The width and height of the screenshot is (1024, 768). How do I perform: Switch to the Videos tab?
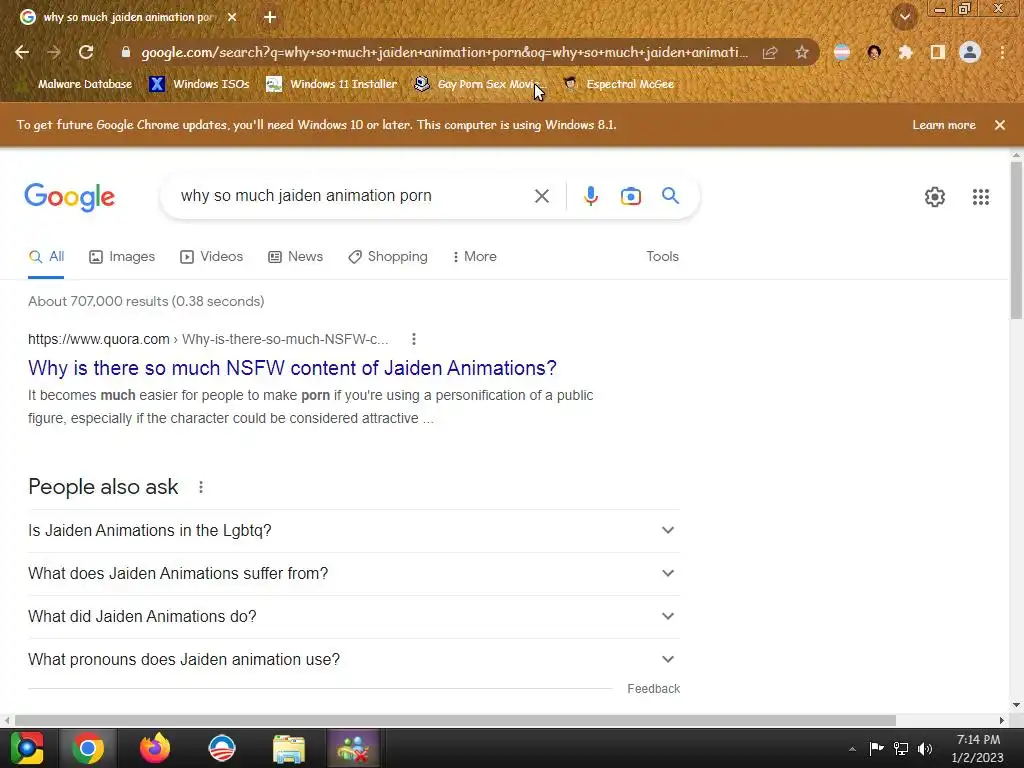coord(212,257)
